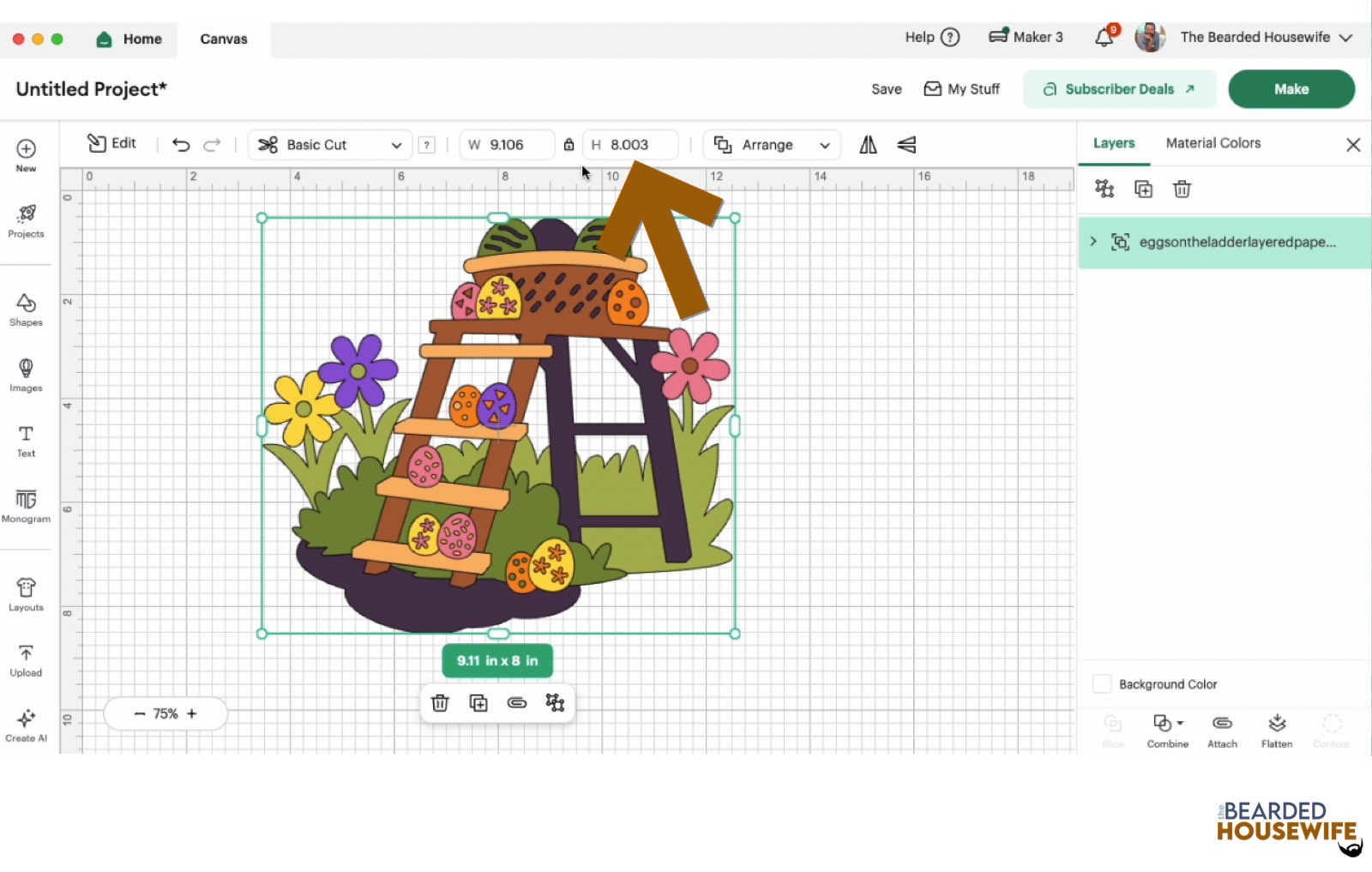Switch to the Home tab

(129, 39)
